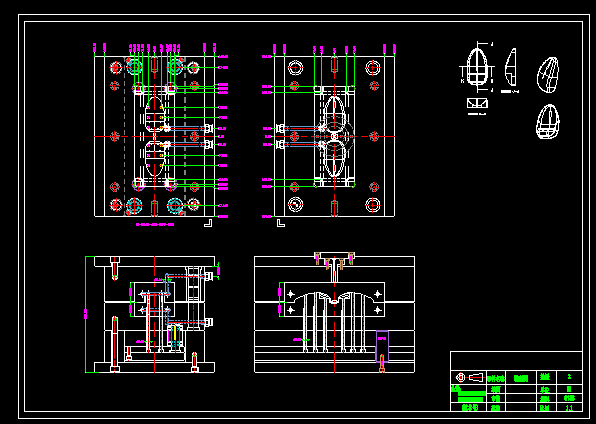Select the small rectangular end view of the part
The width and height of the screenshot is (596, 424).
477,103
